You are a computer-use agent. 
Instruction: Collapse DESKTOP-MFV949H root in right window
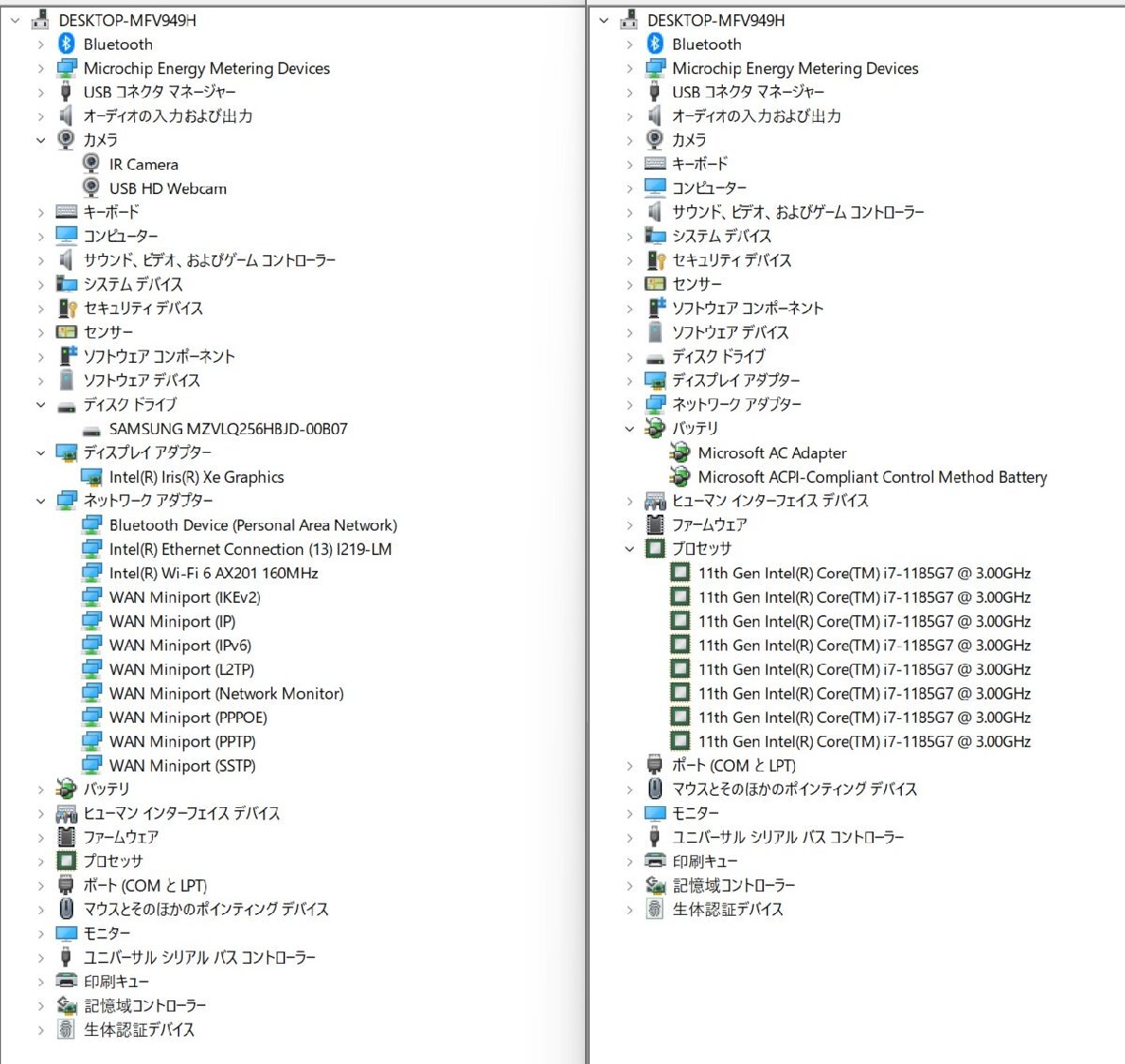coord(604,20)
